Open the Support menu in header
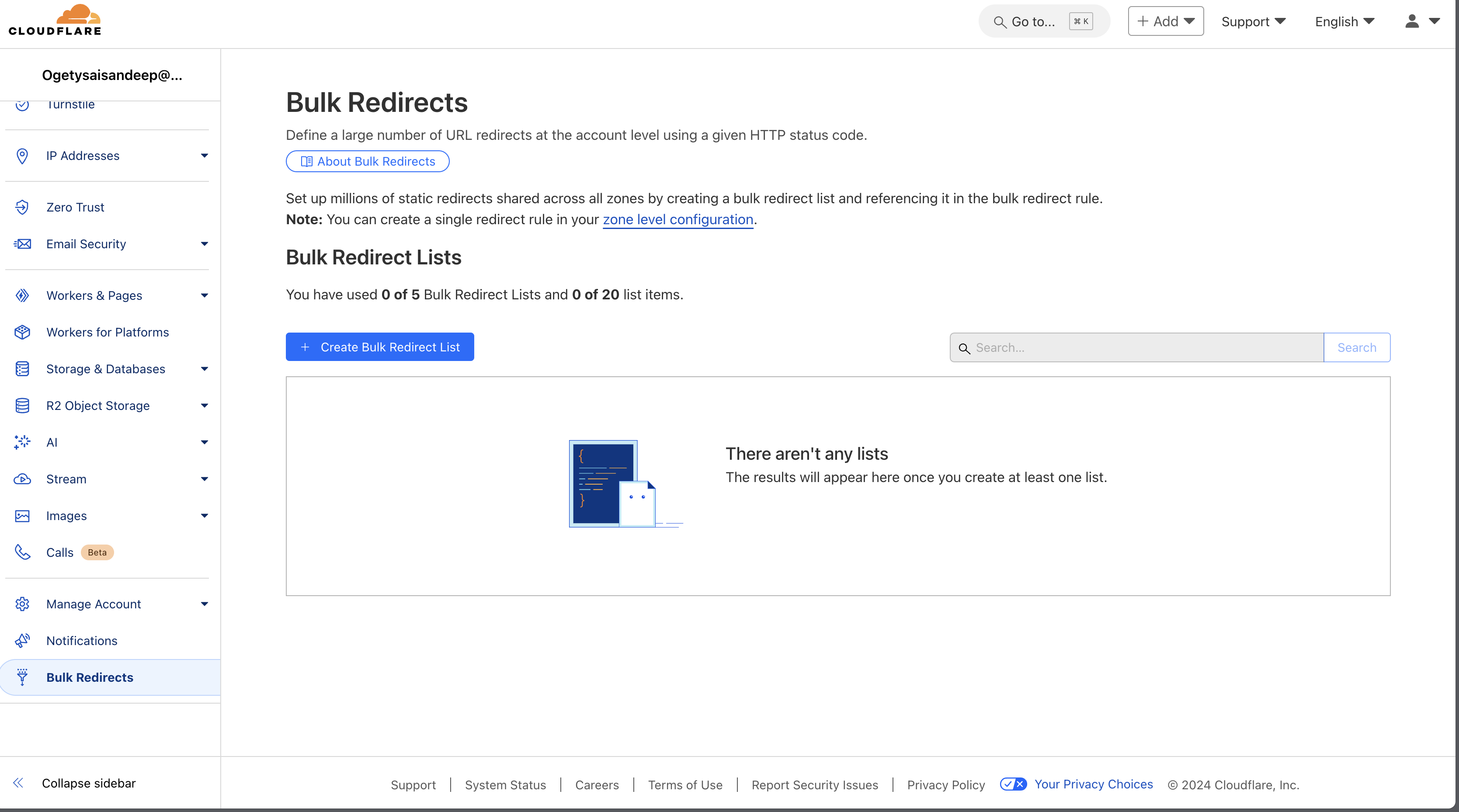 click(x=1253, y=21)
